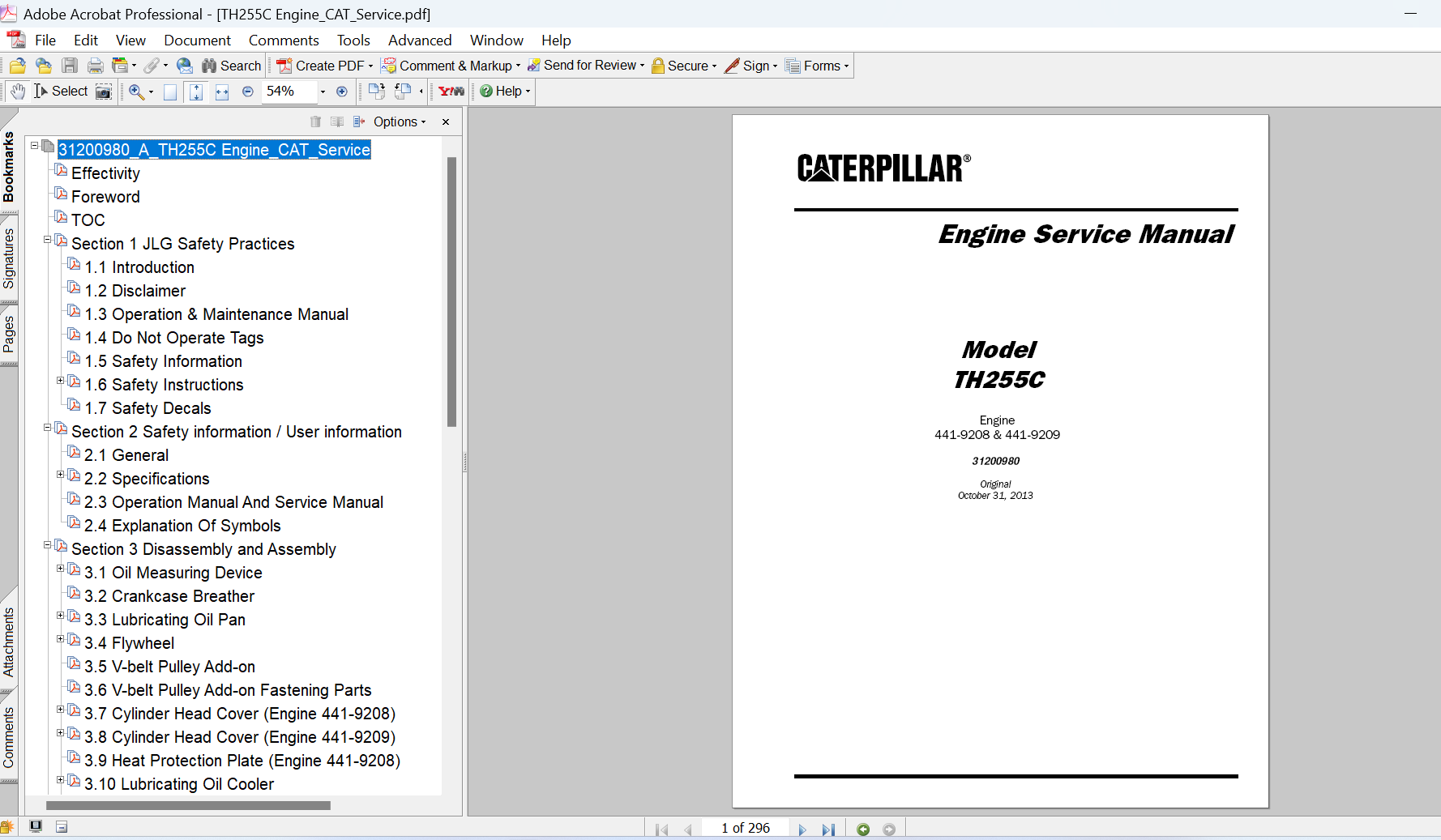Click the Save disk icon
This screenshot has height=840, width=1441.
coord(70,66)
